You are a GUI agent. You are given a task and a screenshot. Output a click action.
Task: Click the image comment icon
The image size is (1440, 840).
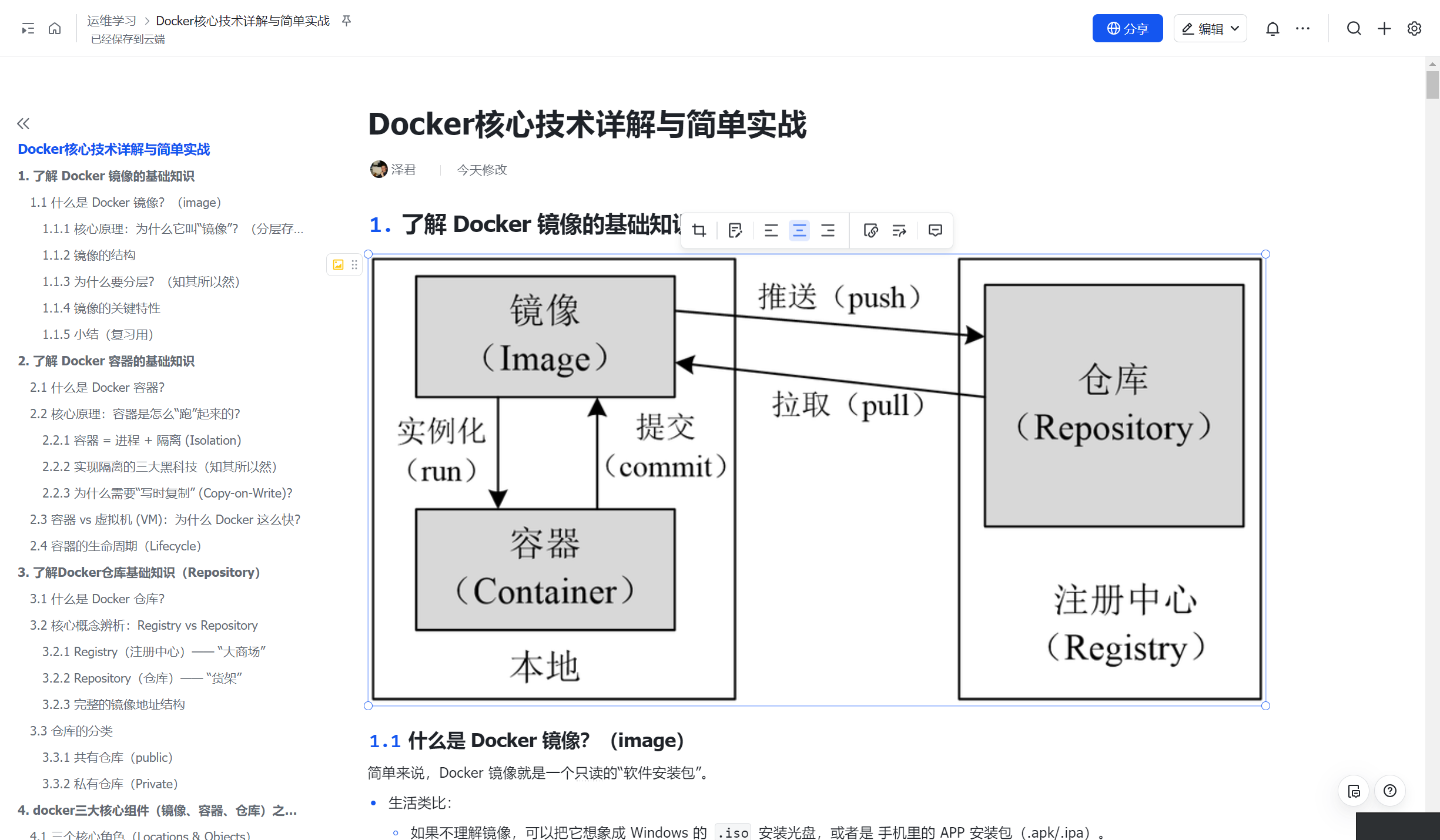click(x=935, y=230)
